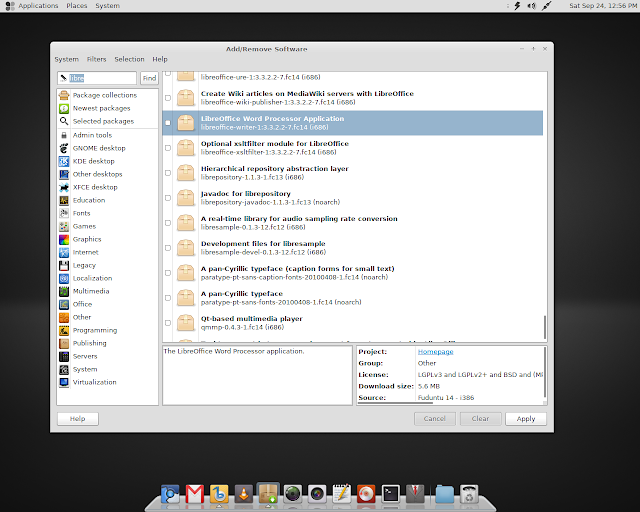This screenshot has width=640, height=512.
Task: Click the Apply button
Action: pos(526,419)
